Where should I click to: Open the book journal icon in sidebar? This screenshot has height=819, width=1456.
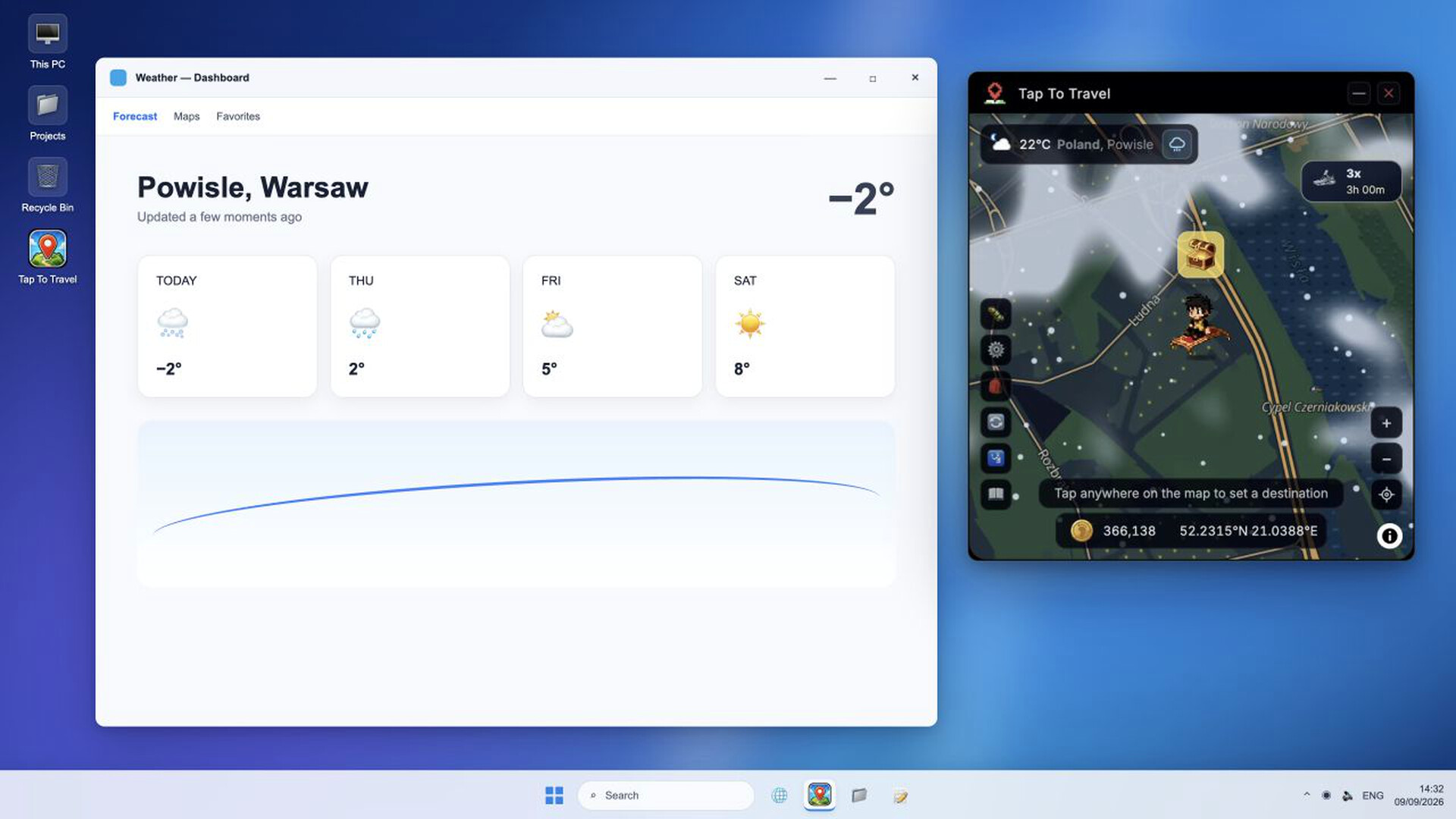996,494
